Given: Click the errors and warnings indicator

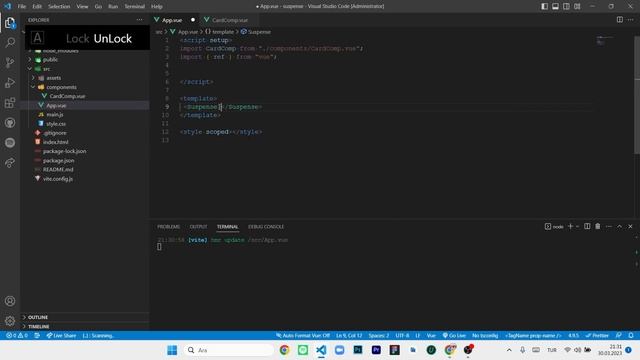Looking at the screenshot, I should click(17, 335).
